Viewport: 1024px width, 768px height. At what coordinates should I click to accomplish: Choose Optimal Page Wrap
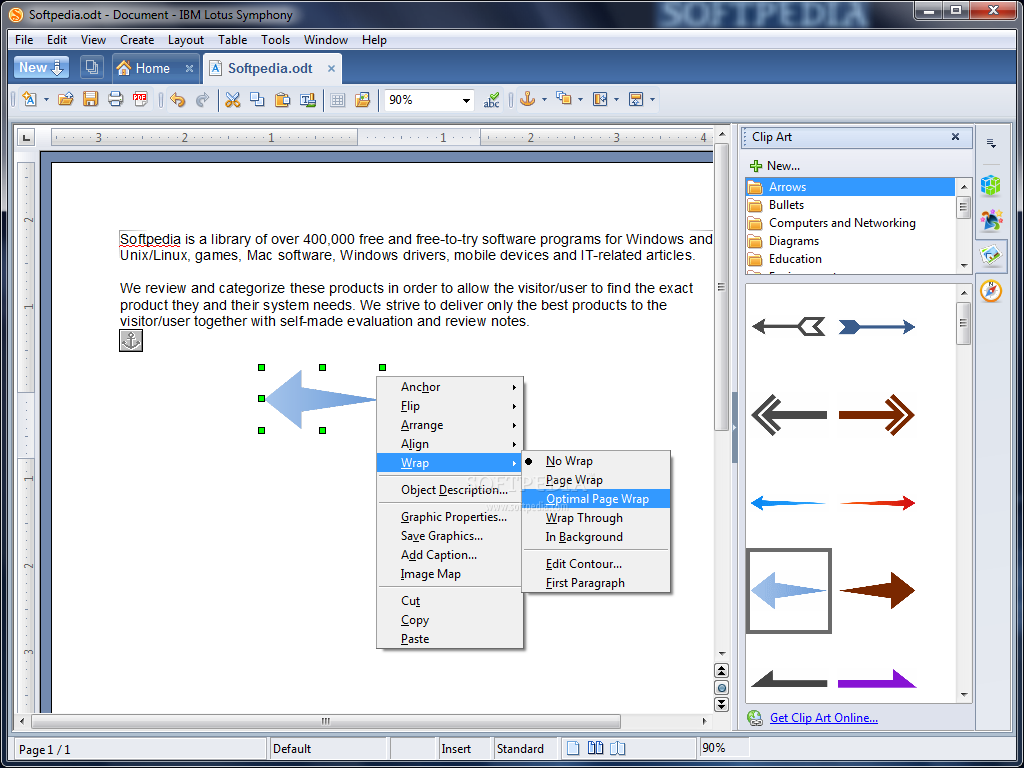click(597, 499)
